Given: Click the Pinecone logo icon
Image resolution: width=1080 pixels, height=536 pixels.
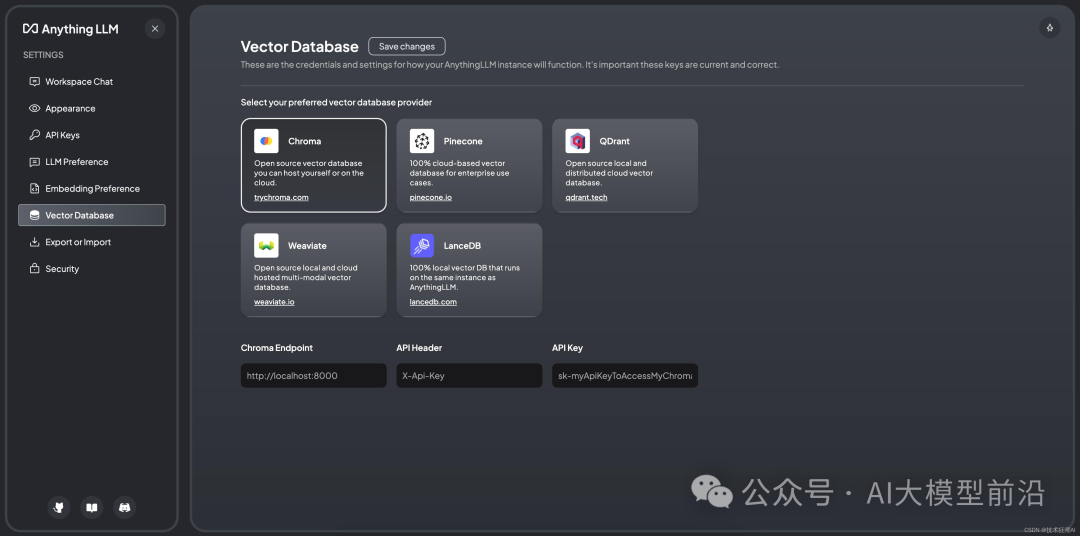Looking at the screenshot, I should [x=422, y=141].
